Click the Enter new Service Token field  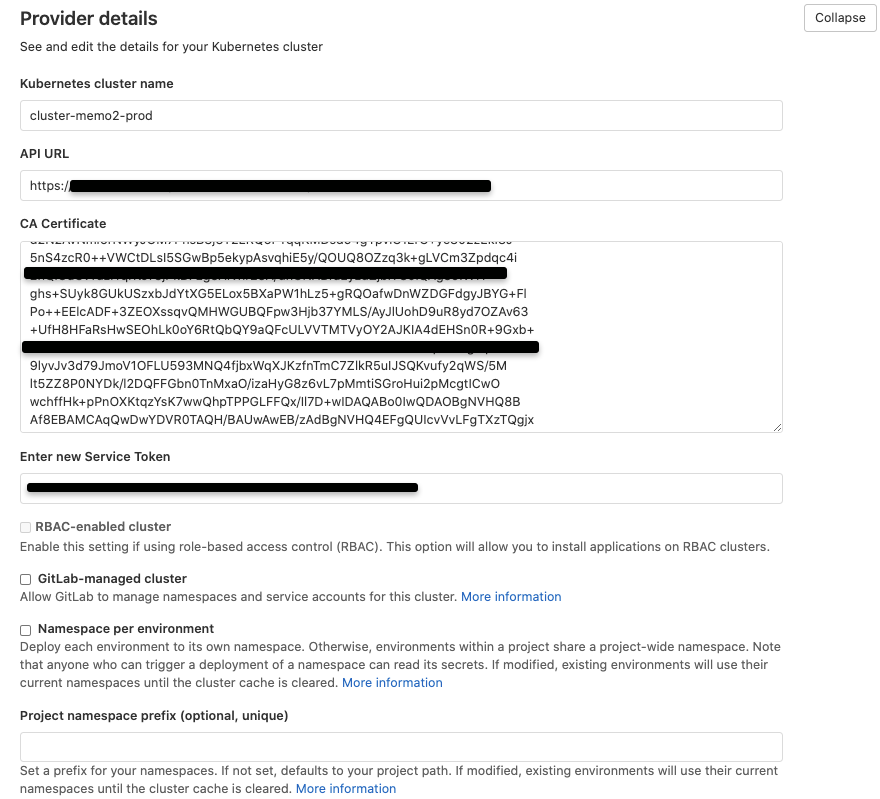pos(600,489)
